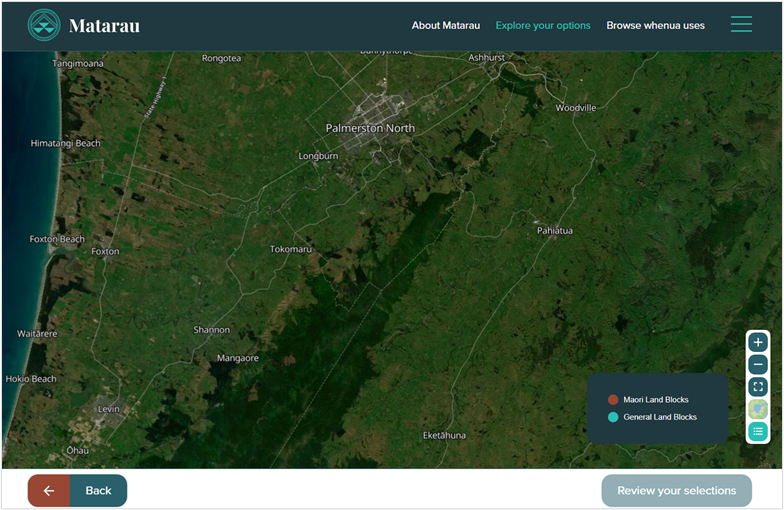Click the Waitarere map label
Viewport: 784px width, 510px height.
coord(37,334)
